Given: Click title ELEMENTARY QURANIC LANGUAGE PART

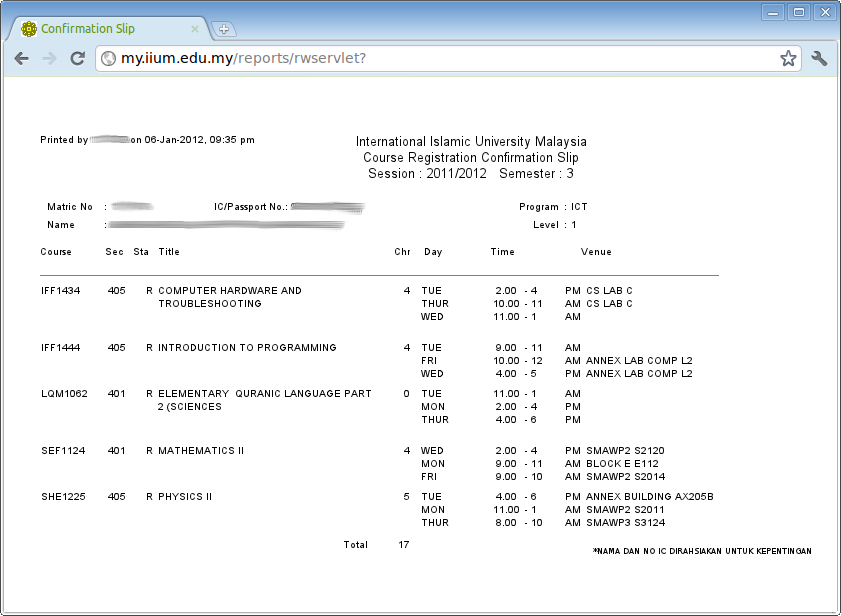Looking at the screenshot, I should tap(265, 394).
